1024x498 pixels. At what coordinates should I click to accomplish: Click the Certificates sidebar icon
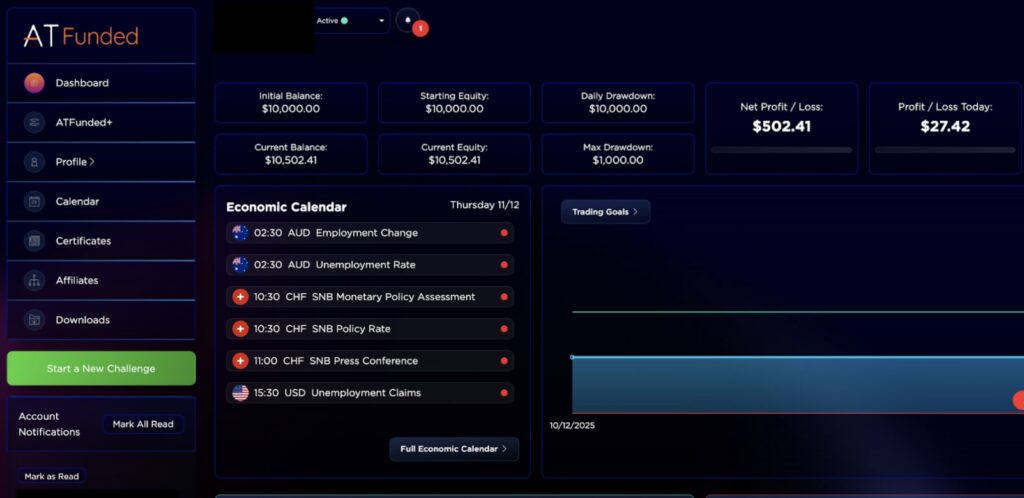(x=34, y=241)
